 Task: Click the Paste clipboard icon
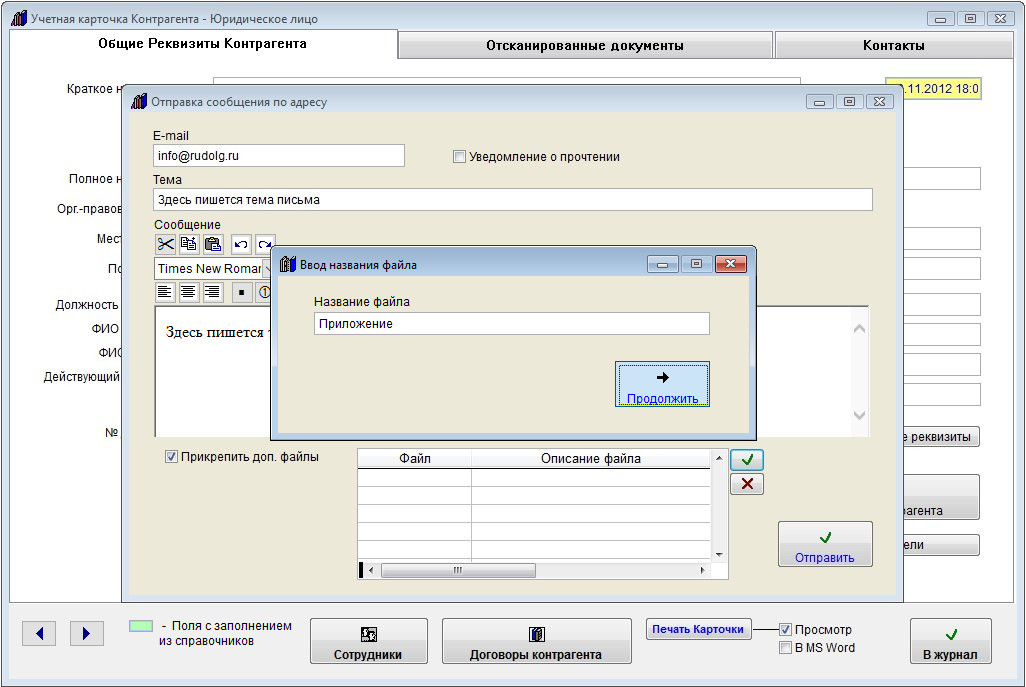pos(213,244)
